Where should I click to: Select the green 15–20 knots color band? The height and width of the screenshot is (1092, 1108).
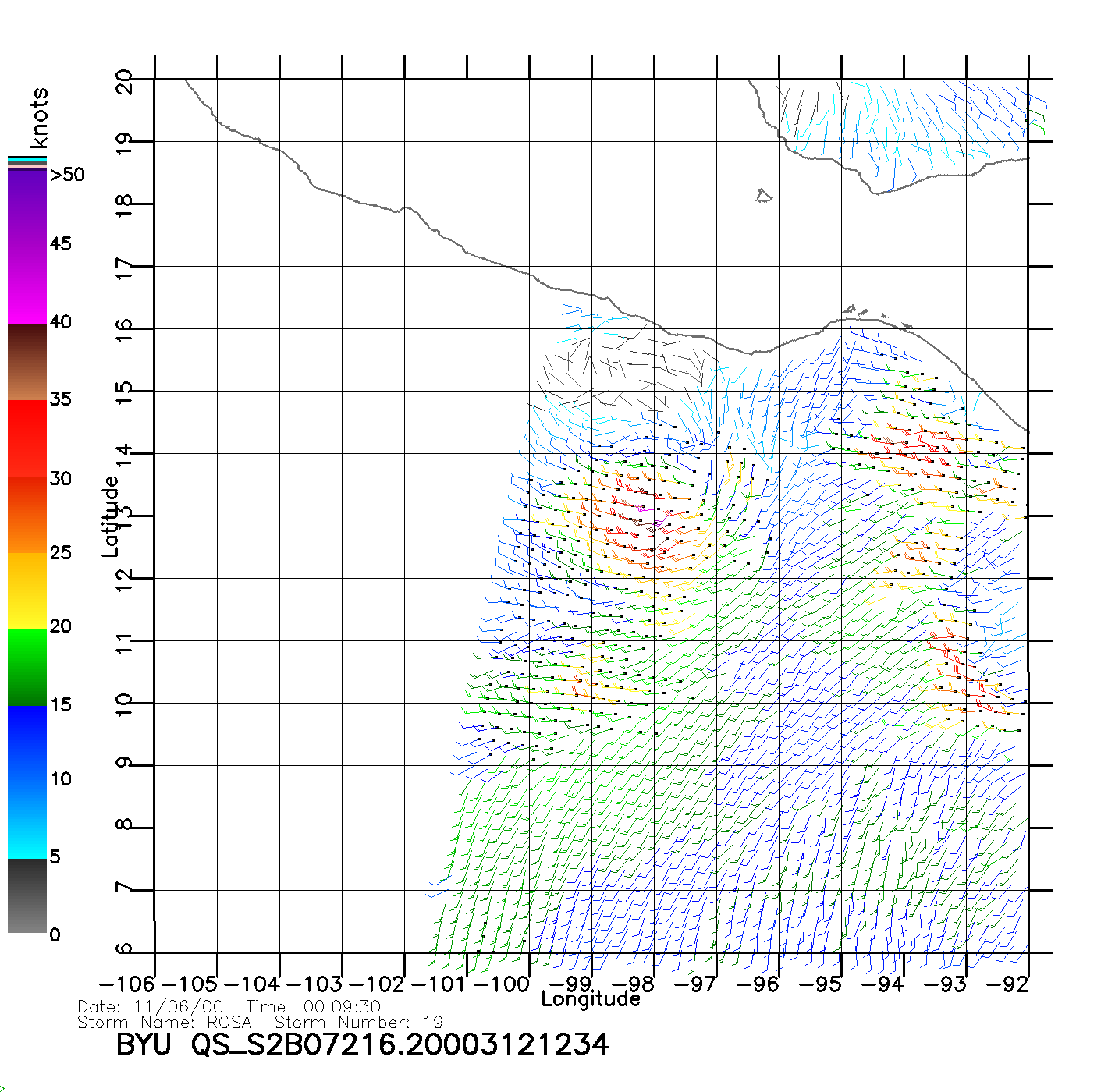pos(27,667)
